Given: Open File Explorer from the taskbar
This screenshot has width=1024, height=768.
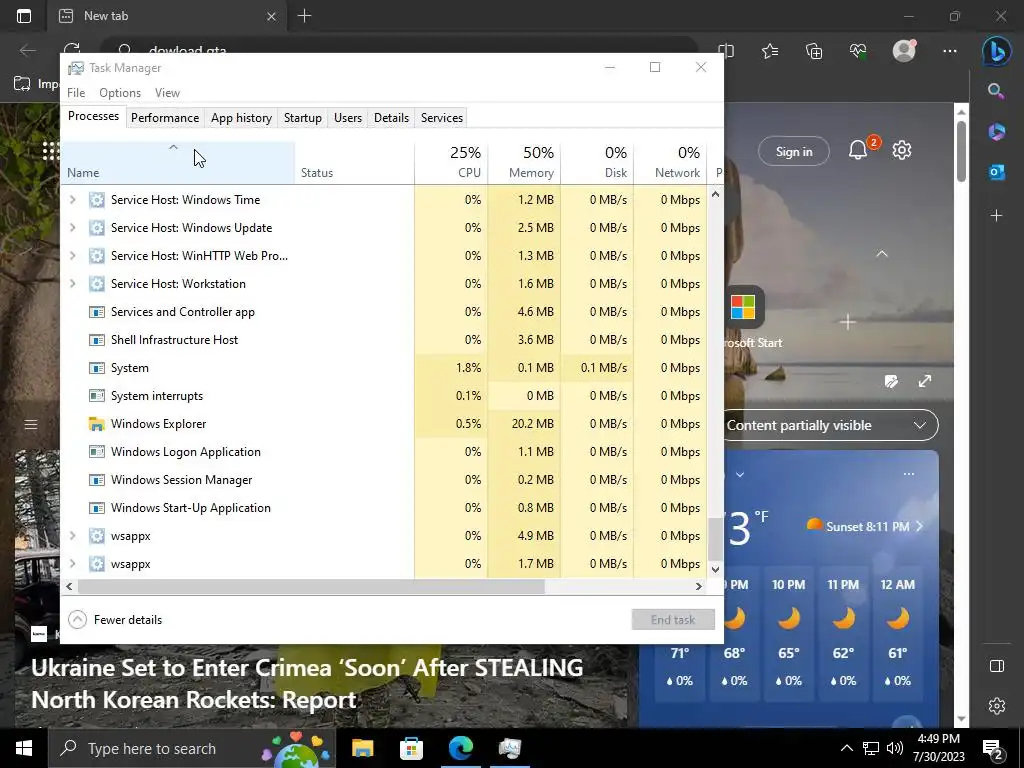Looking at the screenshot, I should [x=362, y=748].
